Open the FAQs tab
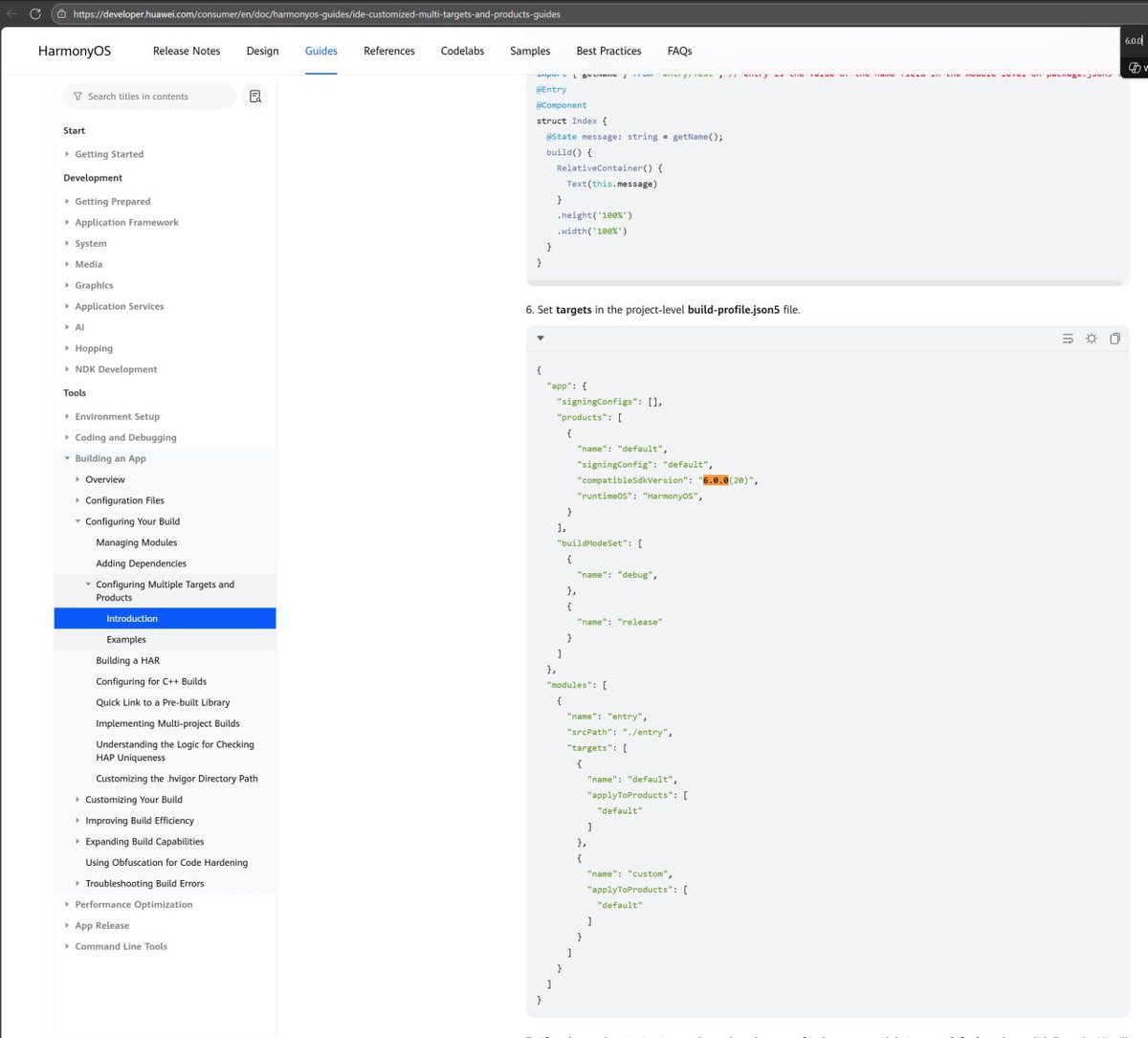The height and width of the screenshot is (1038, 1148). coord(679,51)
